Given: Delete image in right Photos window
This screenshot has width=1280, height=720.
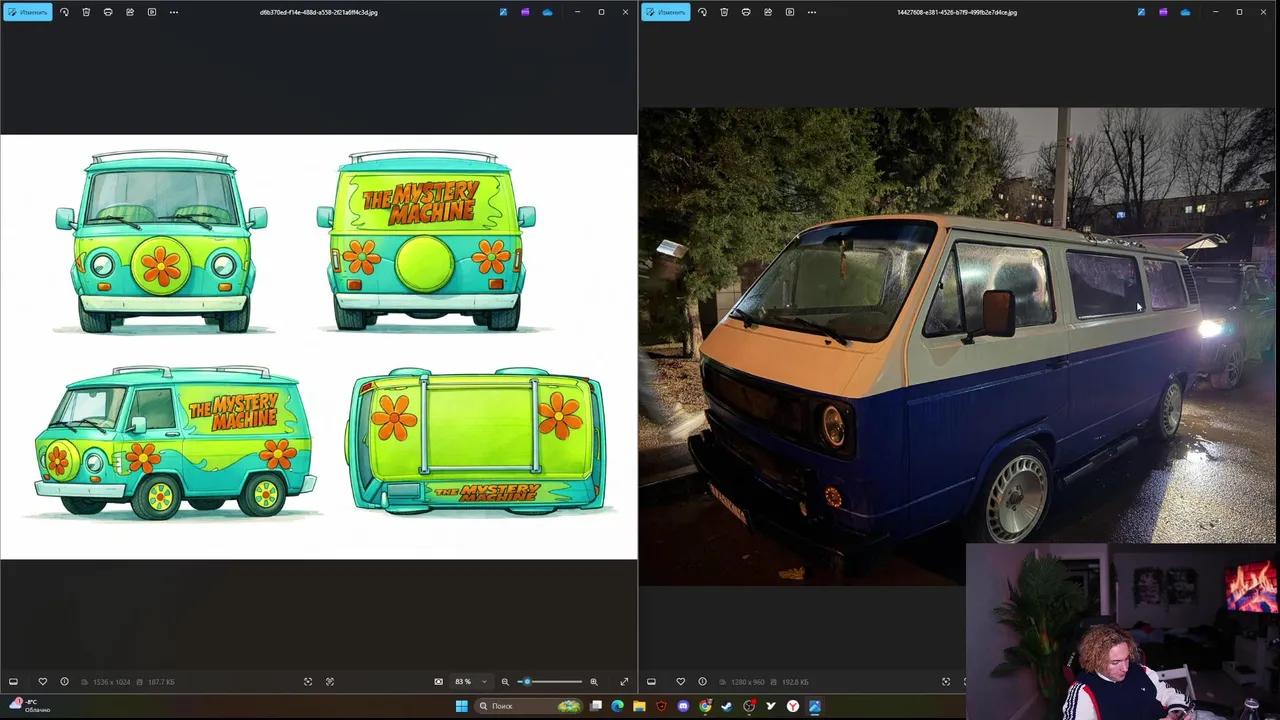Looking at the screenshot, I should point(724,12).
